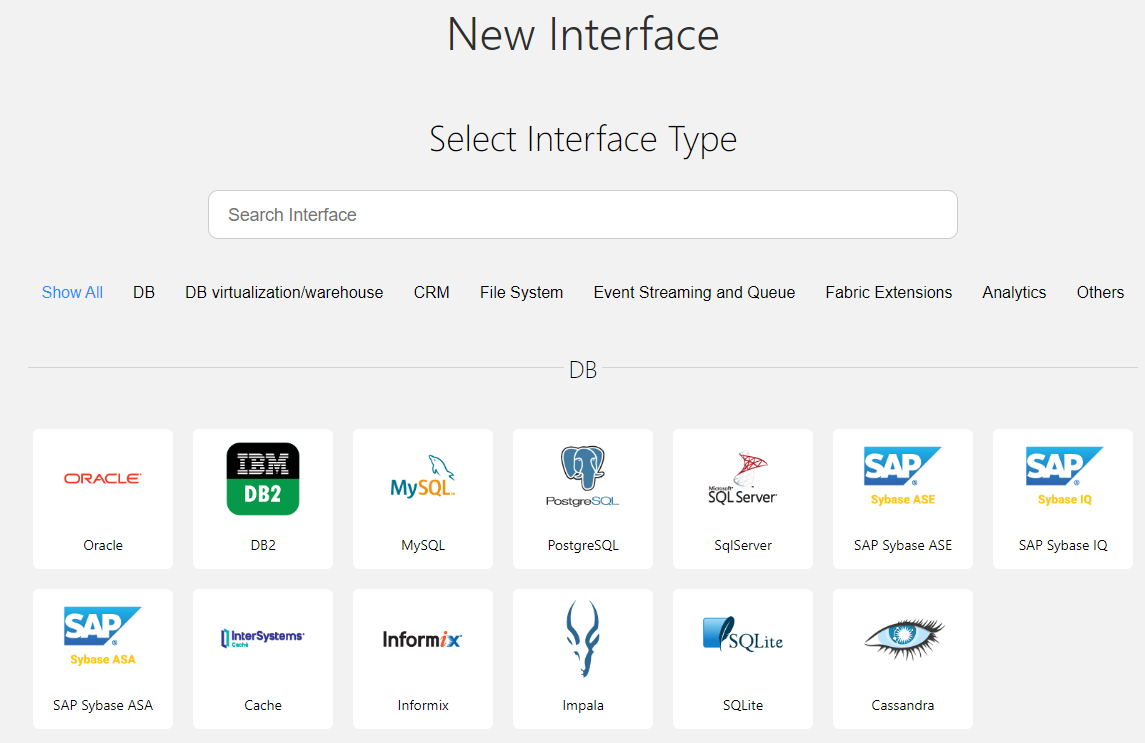1145x743 pixels.
Task: Click the Impala antelope icon
Action: coord(583,639)
